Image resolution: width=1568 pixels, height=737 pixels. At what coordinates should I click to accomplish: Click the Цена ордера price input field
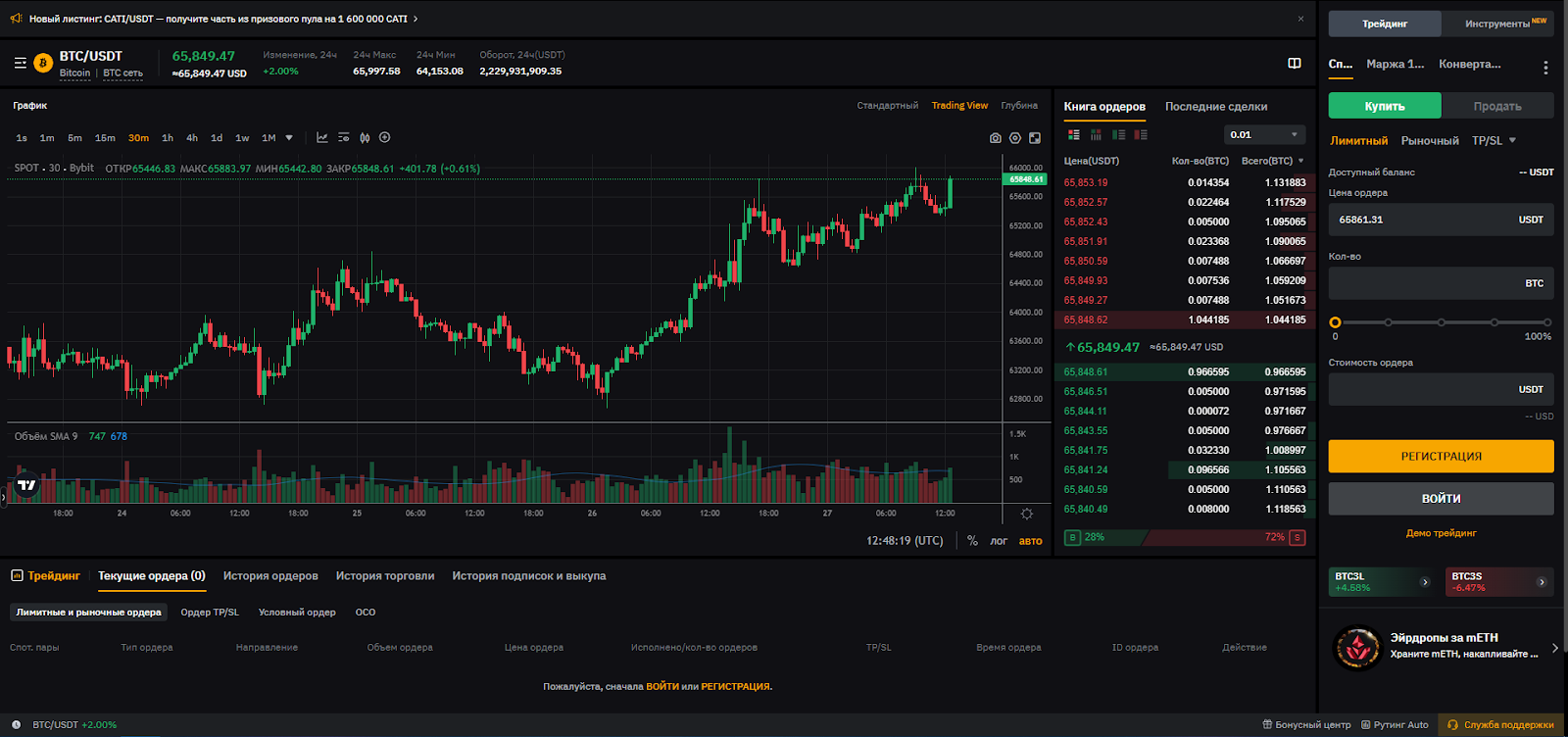1441,220
